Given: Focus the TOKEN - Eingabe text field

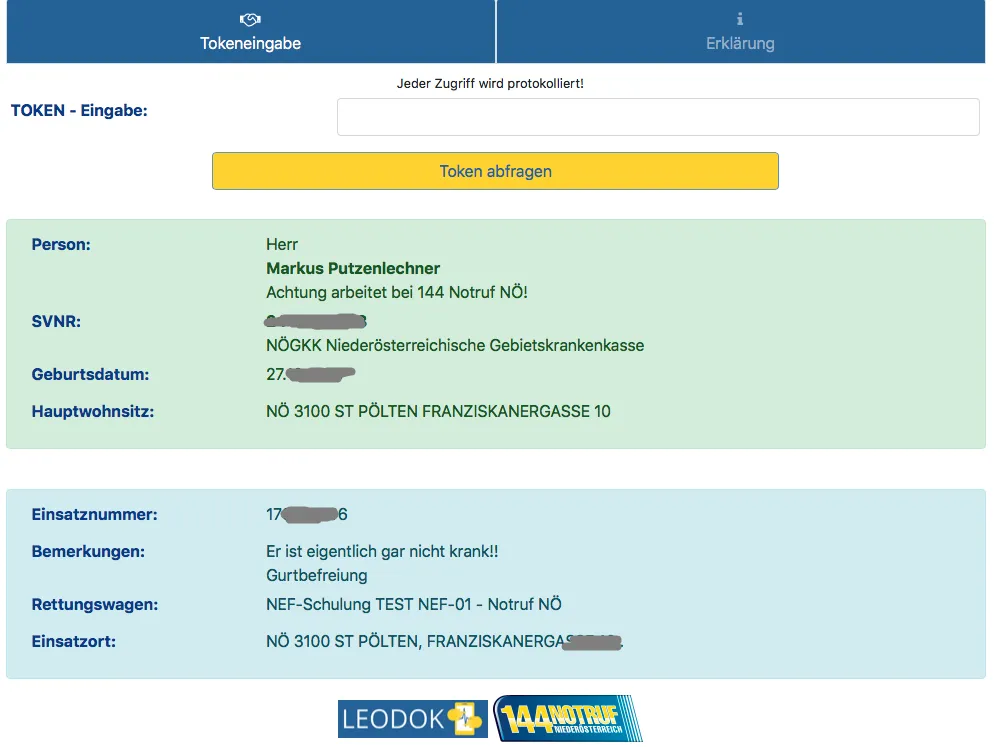Looking at the screenshot, I should pos(658,117).
